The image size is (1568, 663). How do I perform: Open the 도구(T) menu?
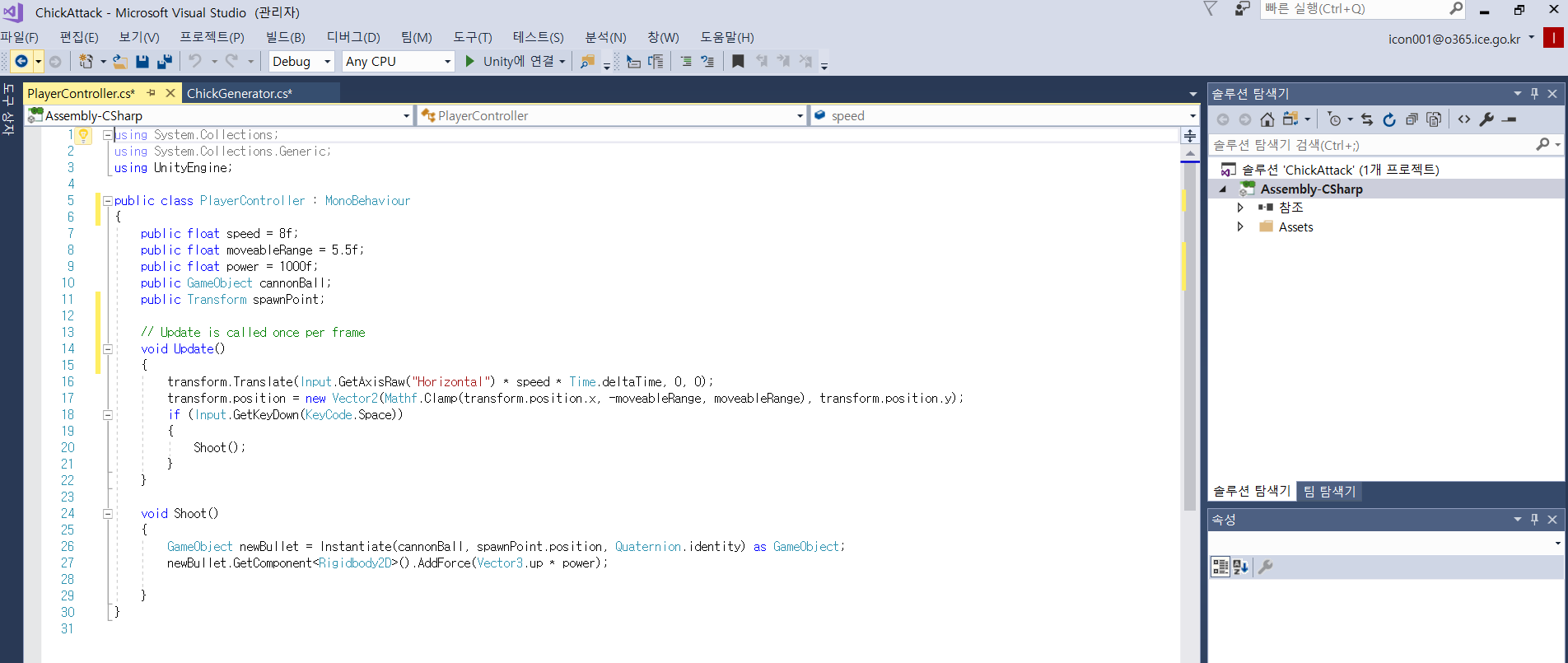(473, 38)
